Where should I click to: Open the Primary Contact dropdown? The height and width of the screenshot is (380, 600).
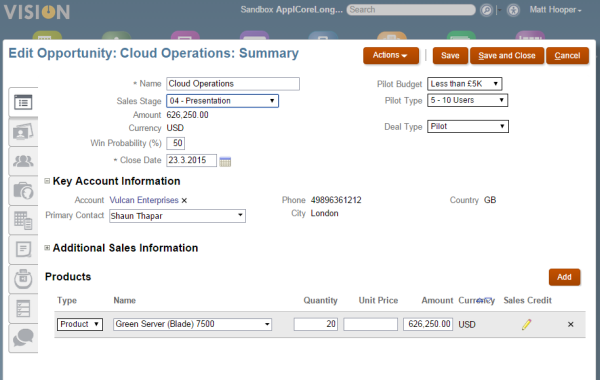(177, 216)
